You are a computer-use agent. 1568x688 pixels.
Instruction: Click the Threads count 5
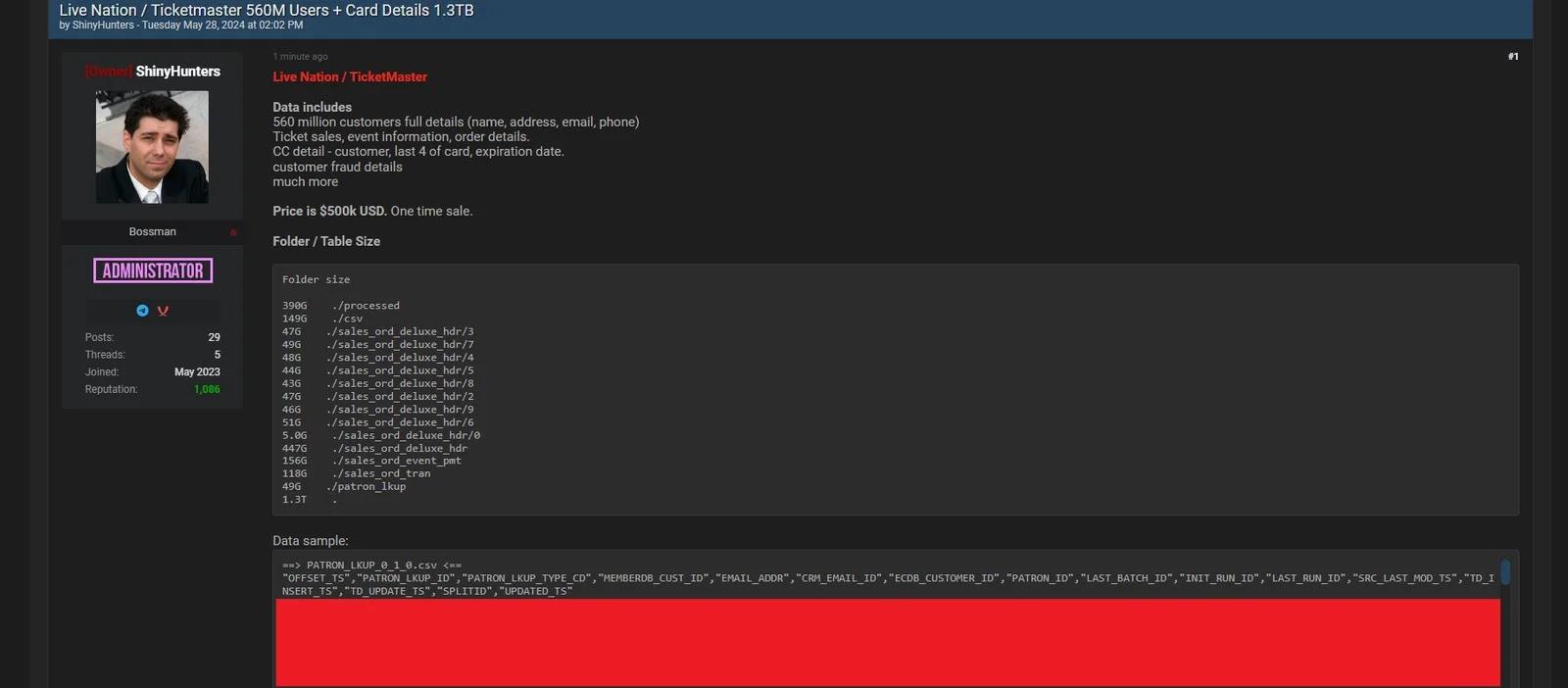click(218, 355)
